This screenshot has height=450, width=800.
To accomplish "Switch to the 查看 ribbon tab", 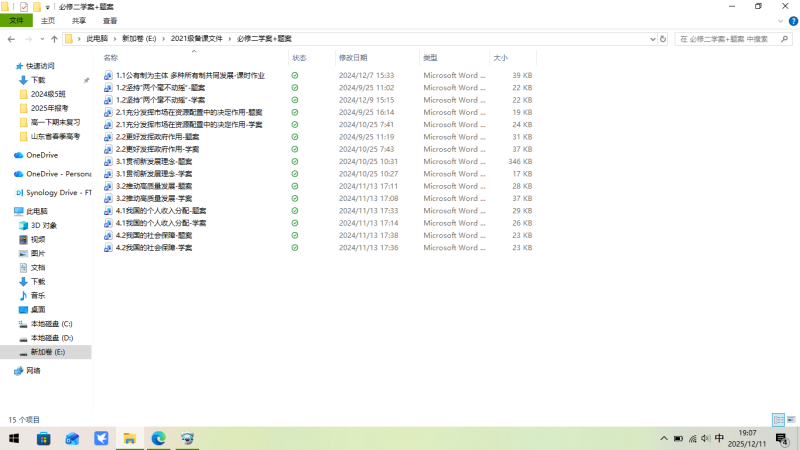I will click(109, 20).
